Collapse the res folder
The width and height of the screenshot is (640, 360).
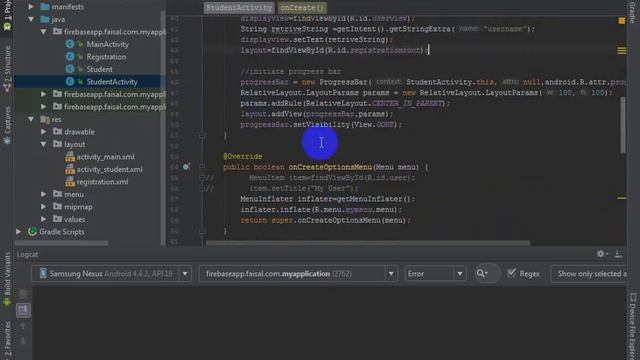click(31, 119)
